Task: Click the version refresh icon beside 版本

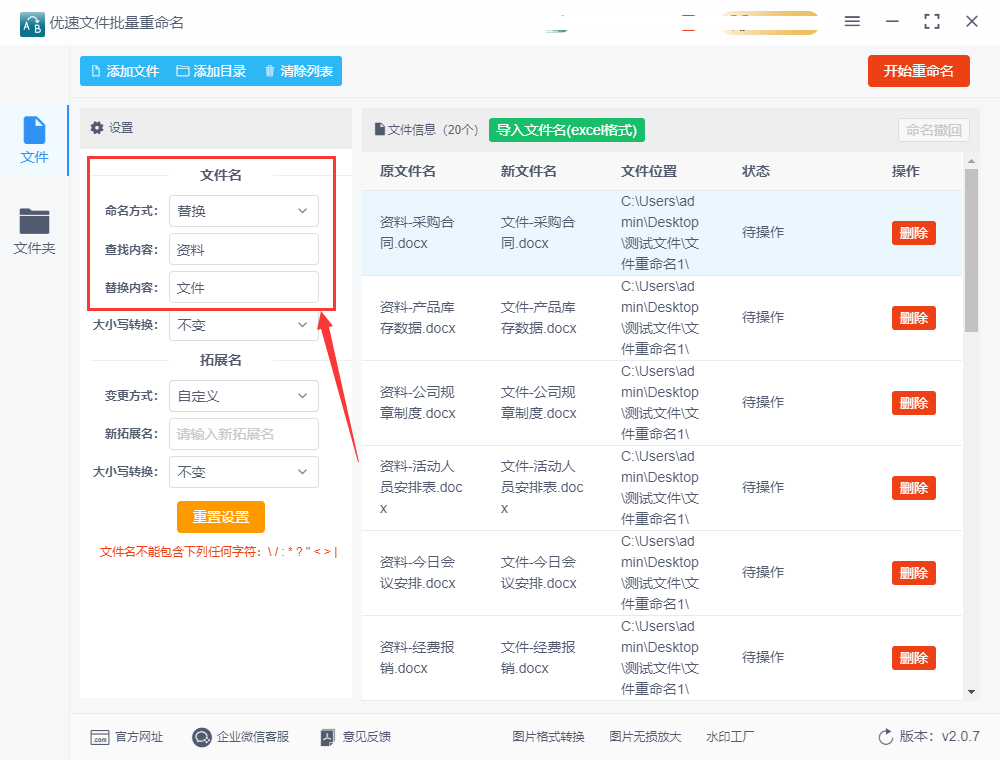Action: (x=886, y=737)
